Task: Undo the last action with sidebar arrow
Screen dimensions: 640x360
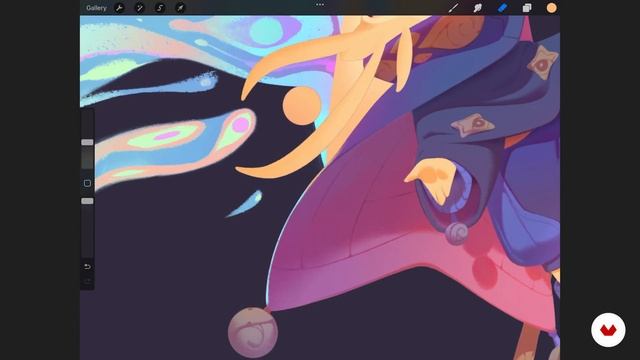Action: 87,267
